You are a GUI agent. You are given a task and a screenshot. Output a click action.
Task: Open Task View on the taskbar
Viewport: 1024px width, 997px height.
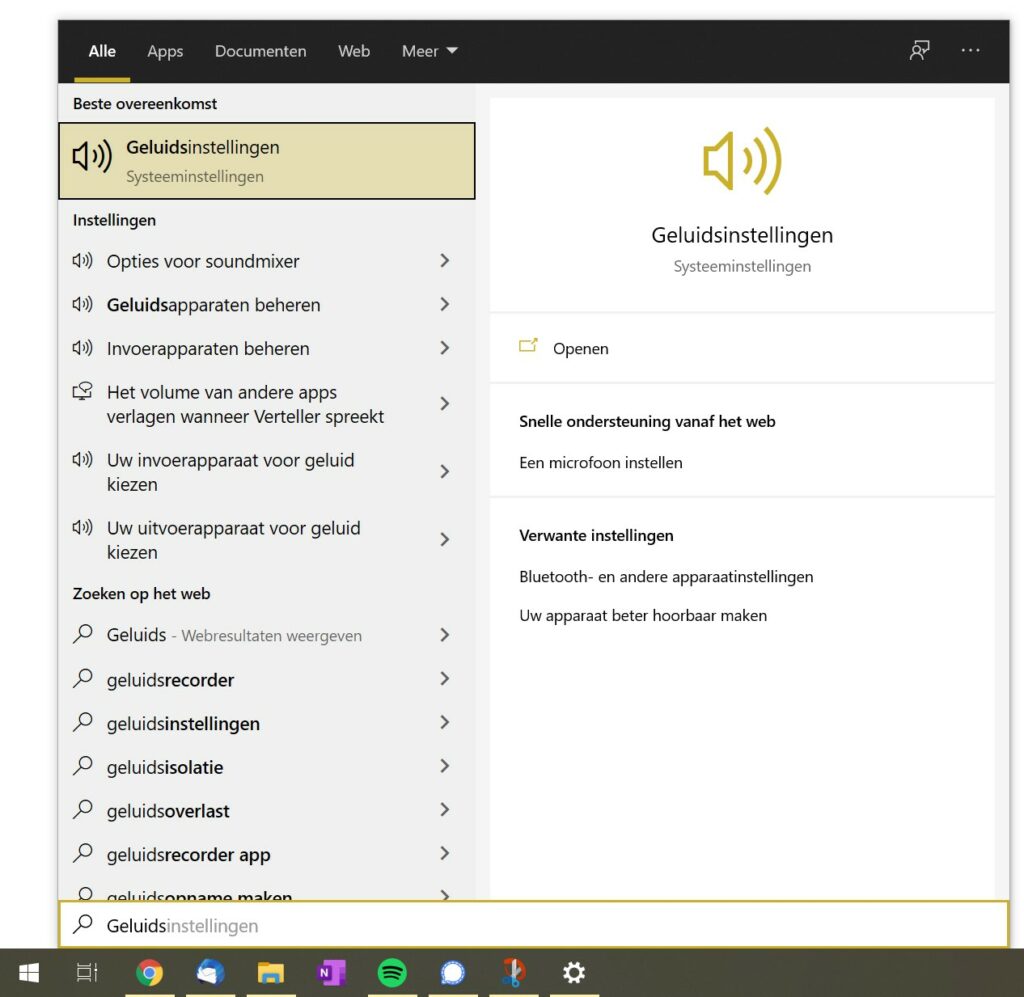click(x=87, y=973)
